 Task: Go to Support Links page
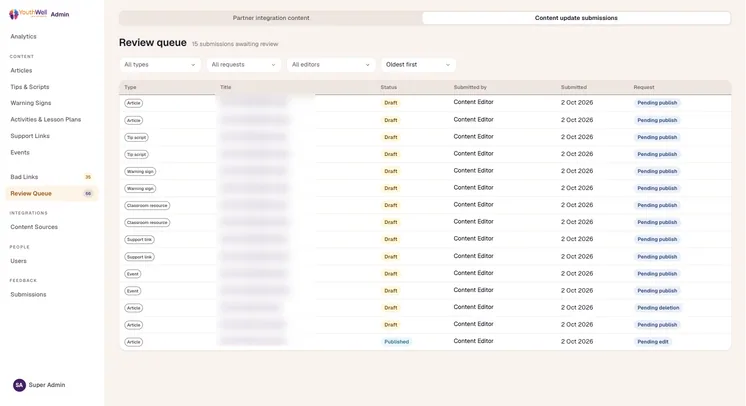pos(30,136)
